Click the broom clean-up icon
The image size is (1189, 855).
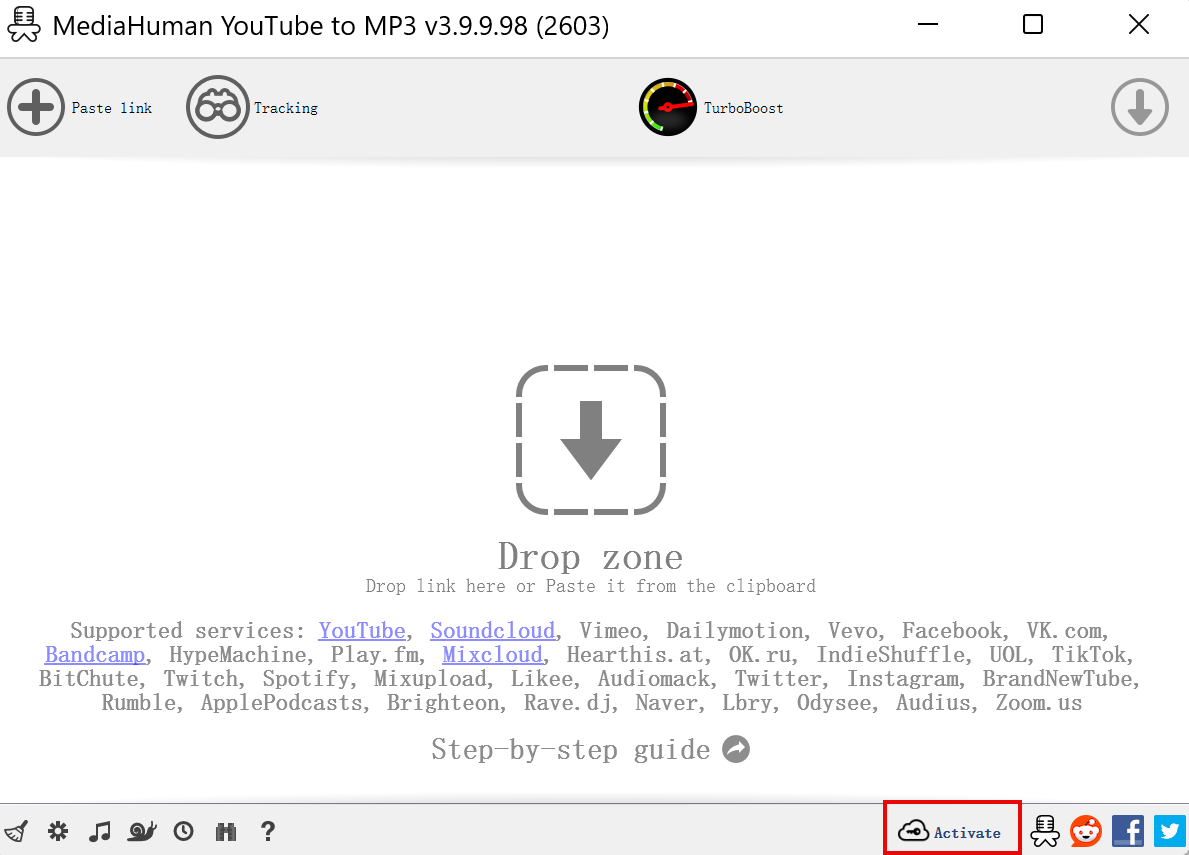16,831
